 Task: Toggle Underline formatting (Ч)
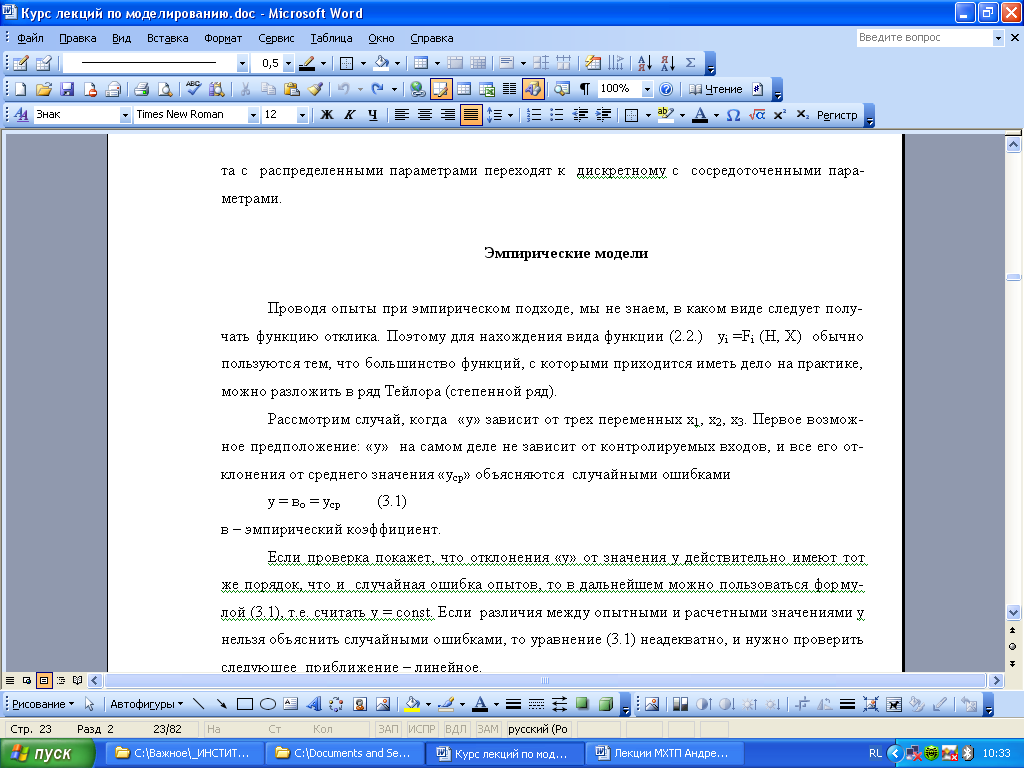[x=372, y=115]
